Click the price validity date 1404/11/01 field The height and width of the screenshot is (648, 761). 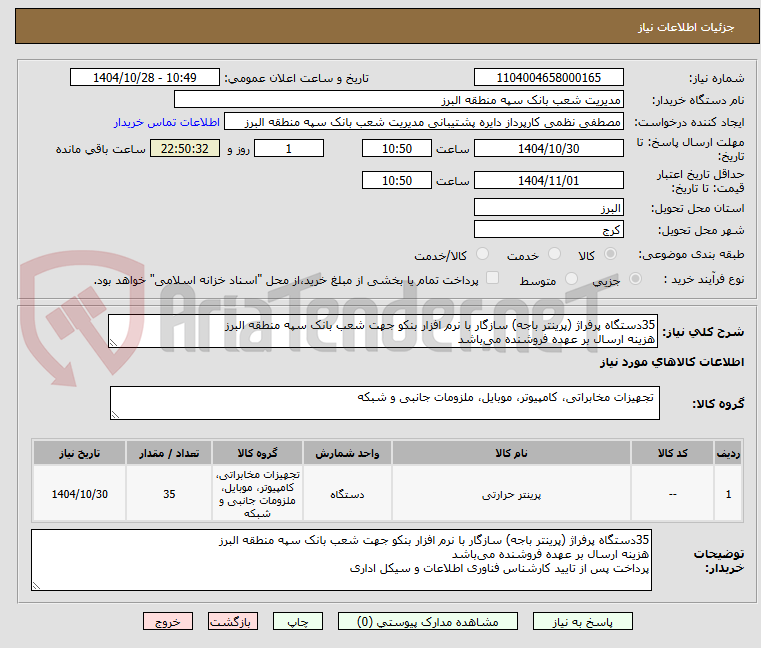tap(548, 181)
